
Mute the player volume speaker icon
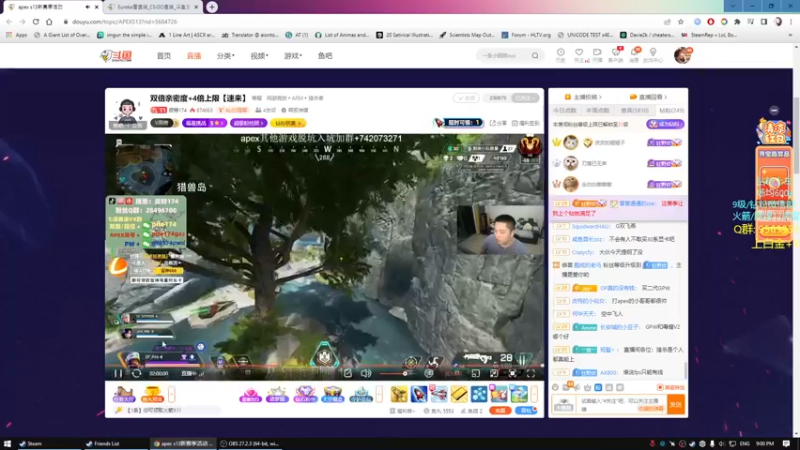[x=366, y=373]
